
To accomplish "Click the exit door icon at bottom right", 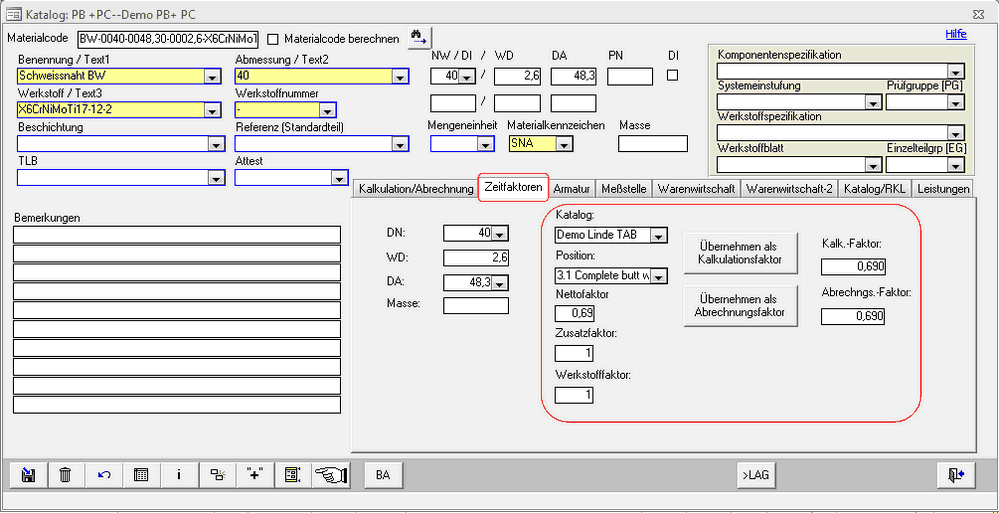I will click(x=956, y=475).
